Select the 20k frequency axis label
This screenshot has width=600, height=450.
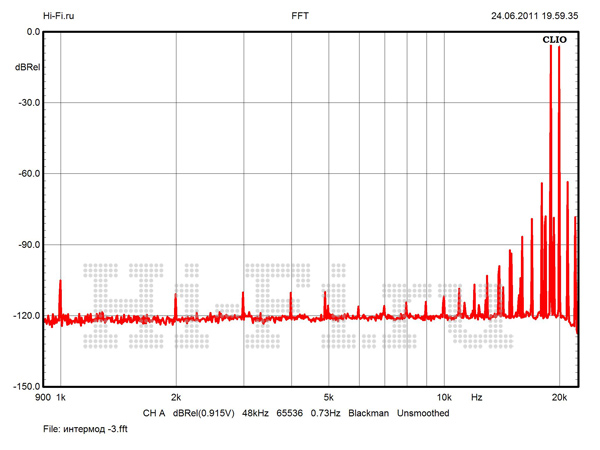pos(559,397)
